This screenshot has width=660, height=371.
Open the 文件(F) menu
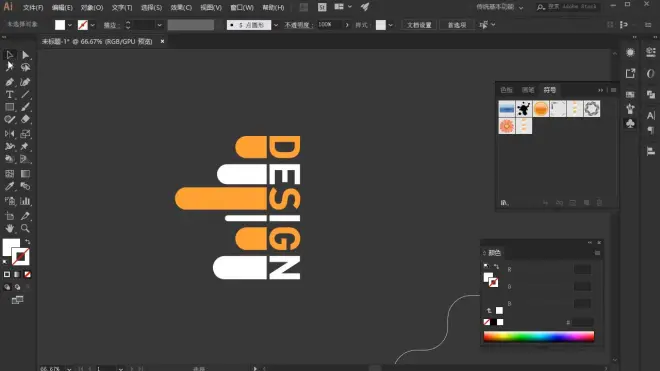[x=33, y=8]
